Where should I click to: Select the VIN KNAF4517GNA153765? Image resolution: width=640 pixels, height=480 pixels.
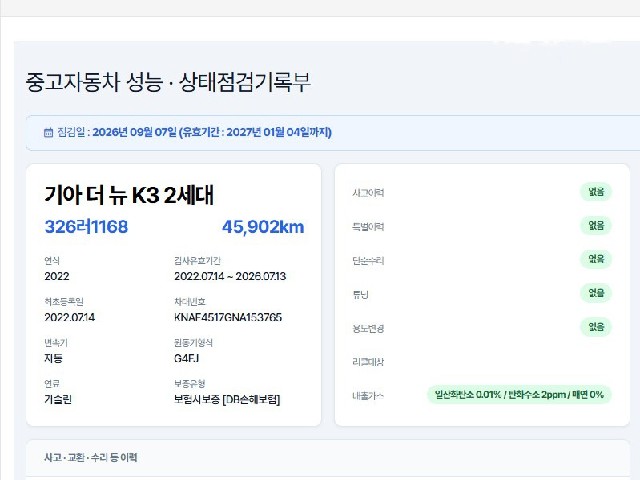(x=228, y=317)
